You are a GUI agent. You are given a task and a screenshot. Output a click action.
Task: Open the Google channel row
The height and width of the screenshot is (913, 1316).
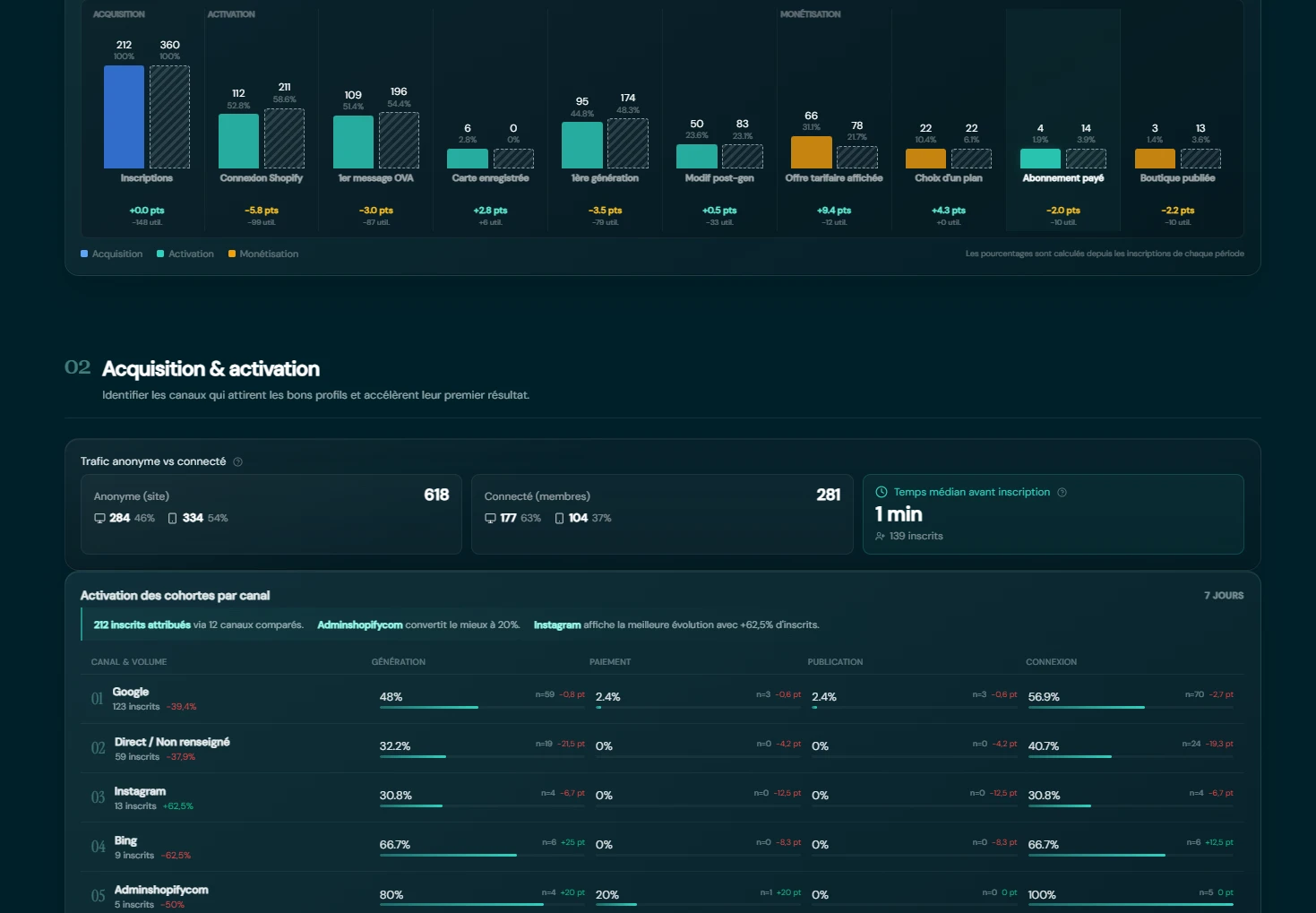(662, 699)
